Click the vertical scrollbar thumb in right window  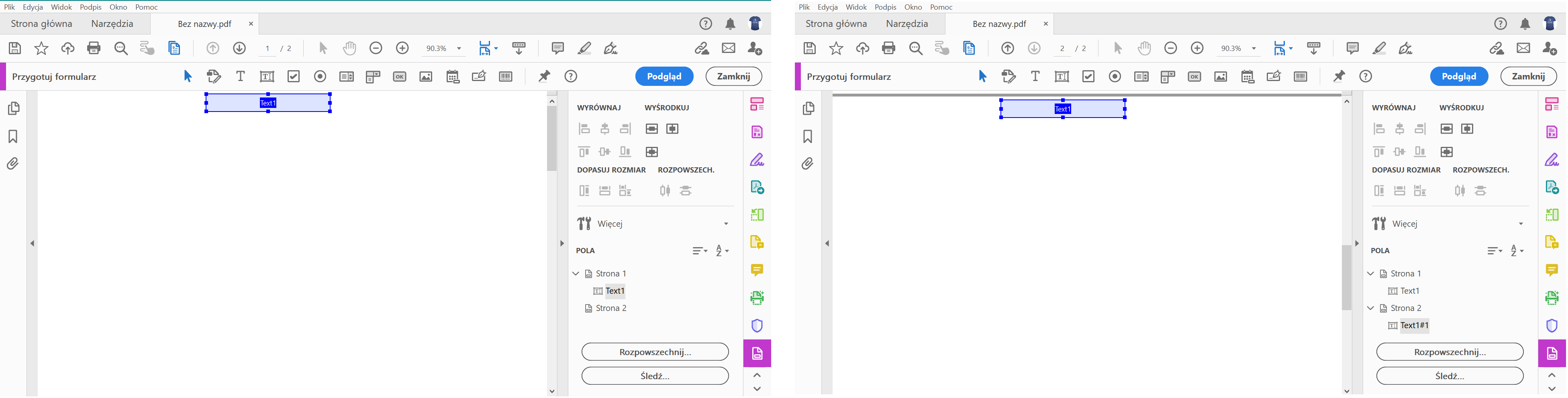1347,277
